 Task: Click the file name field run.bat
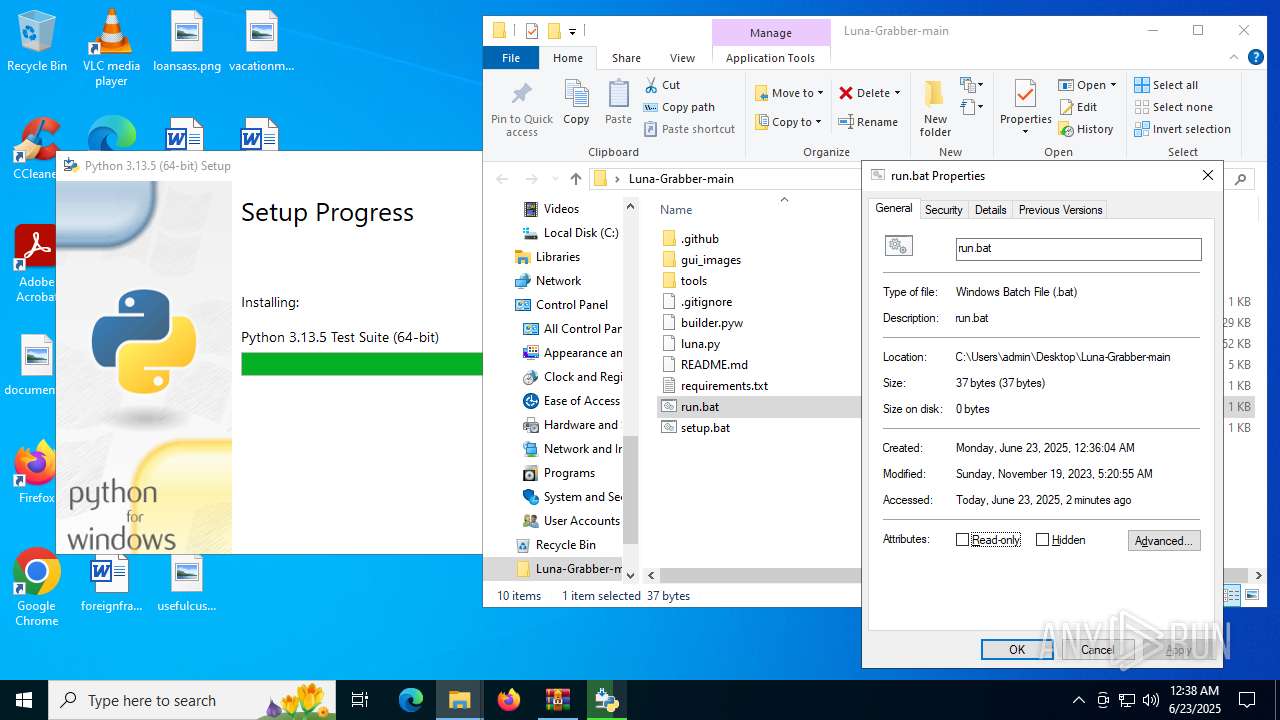click(x=1078, y=248)
